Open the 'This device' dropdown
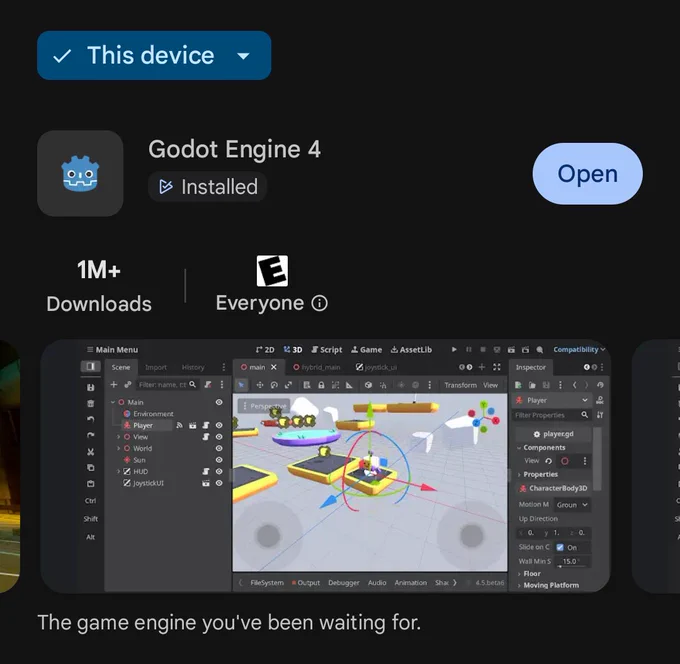Screen dimensions: 680x664 pyautogui.click(x=154, y=55)
